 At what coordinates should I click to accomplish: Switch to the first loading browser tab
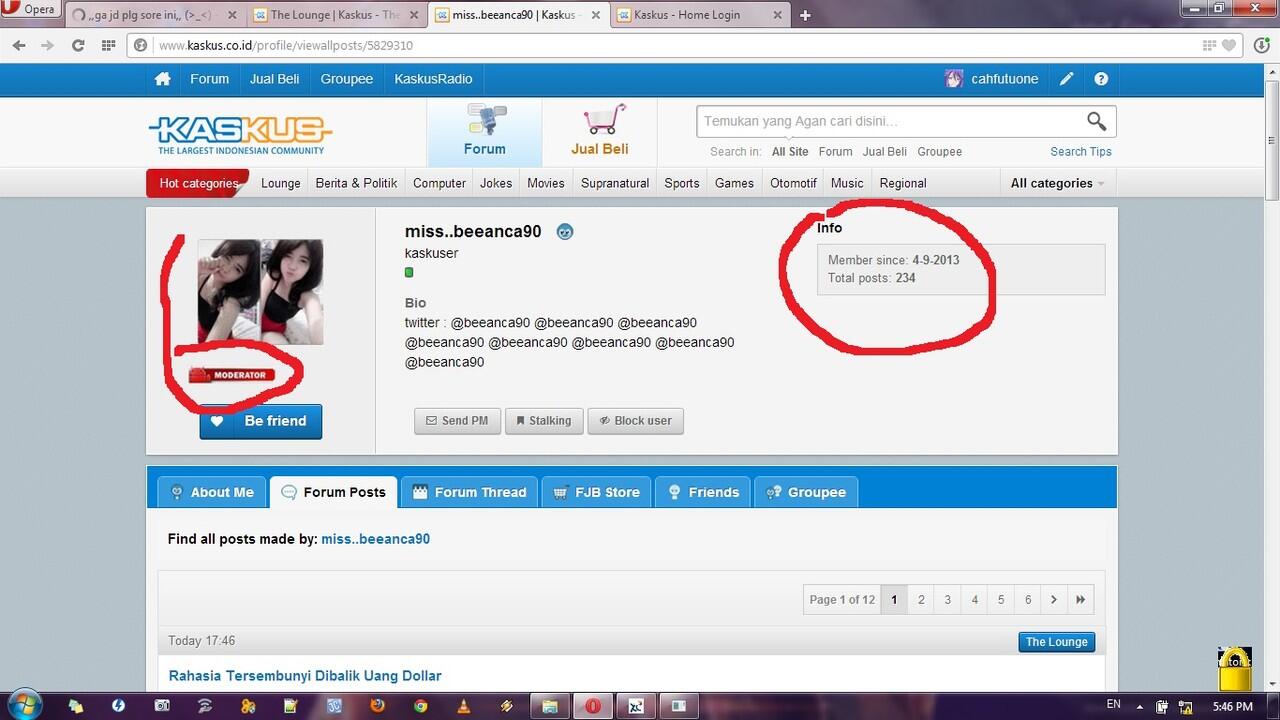[x=156, y=15]
